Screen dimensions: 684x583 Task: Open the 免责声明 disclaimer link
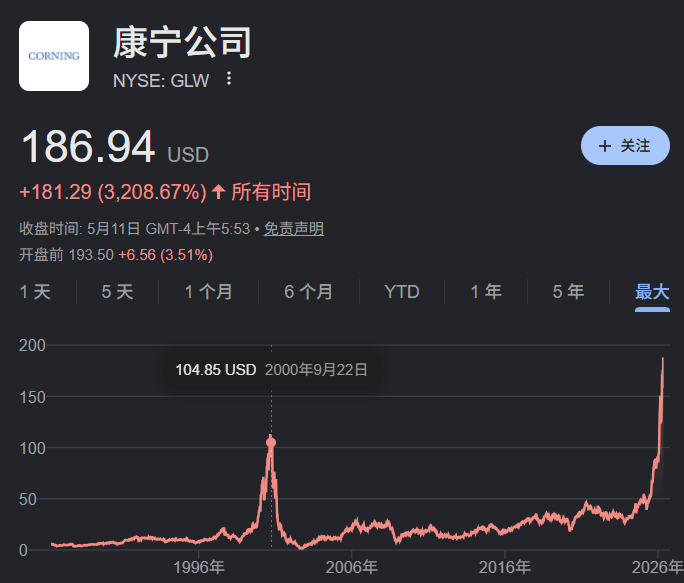294,229
